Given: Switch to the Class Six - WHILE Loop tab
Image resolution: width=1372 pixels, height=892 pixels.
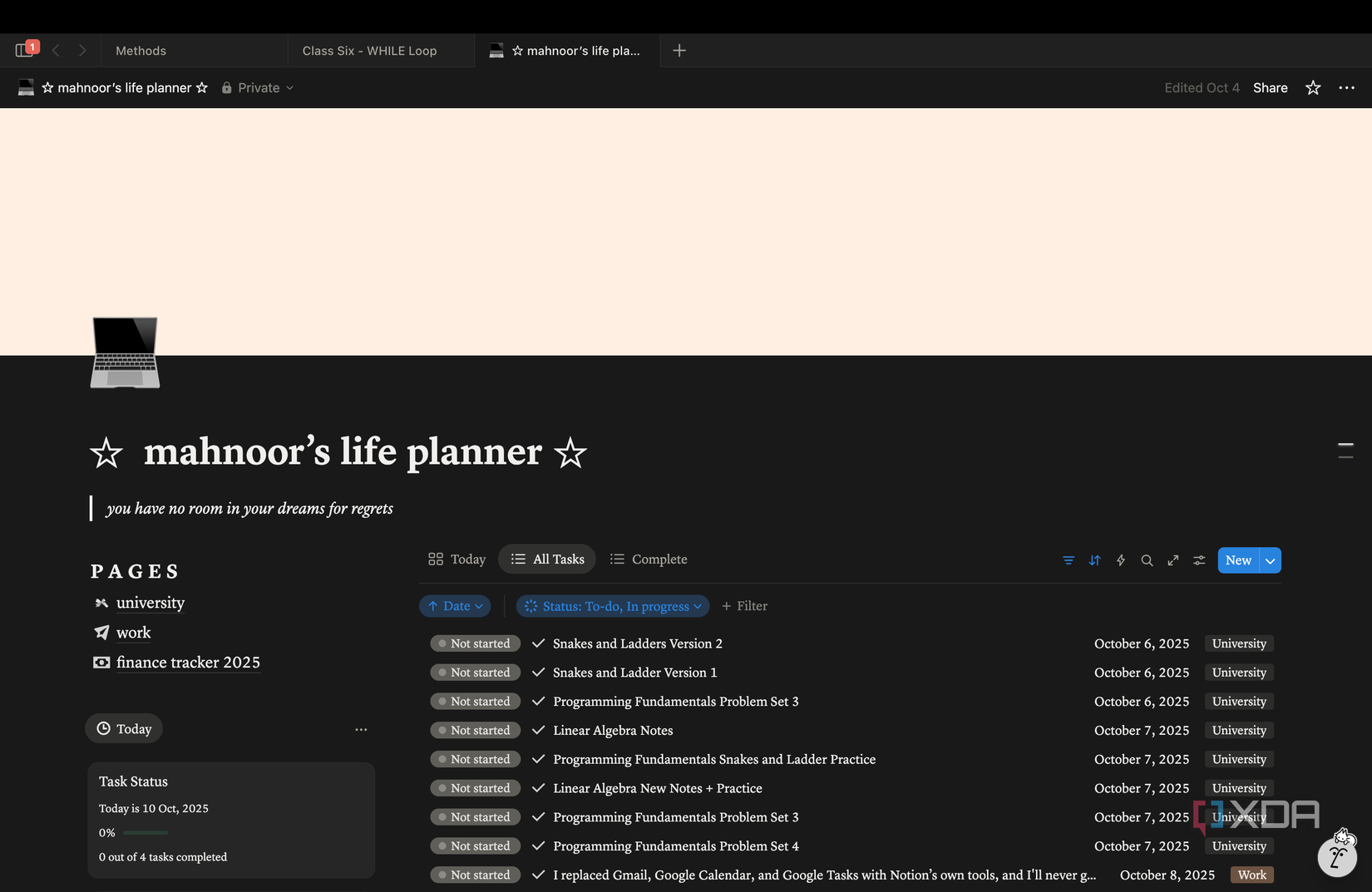Looking at the screenshot, I should (369, 50).
